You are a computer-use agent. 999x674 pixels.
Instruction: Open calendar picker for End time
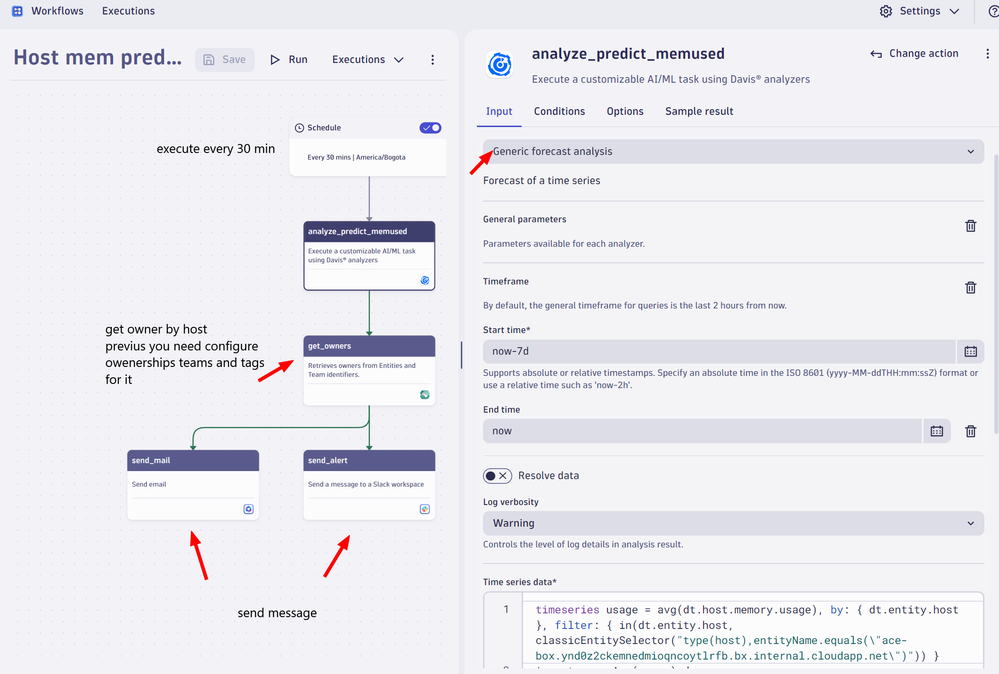(x=936, y=431)
